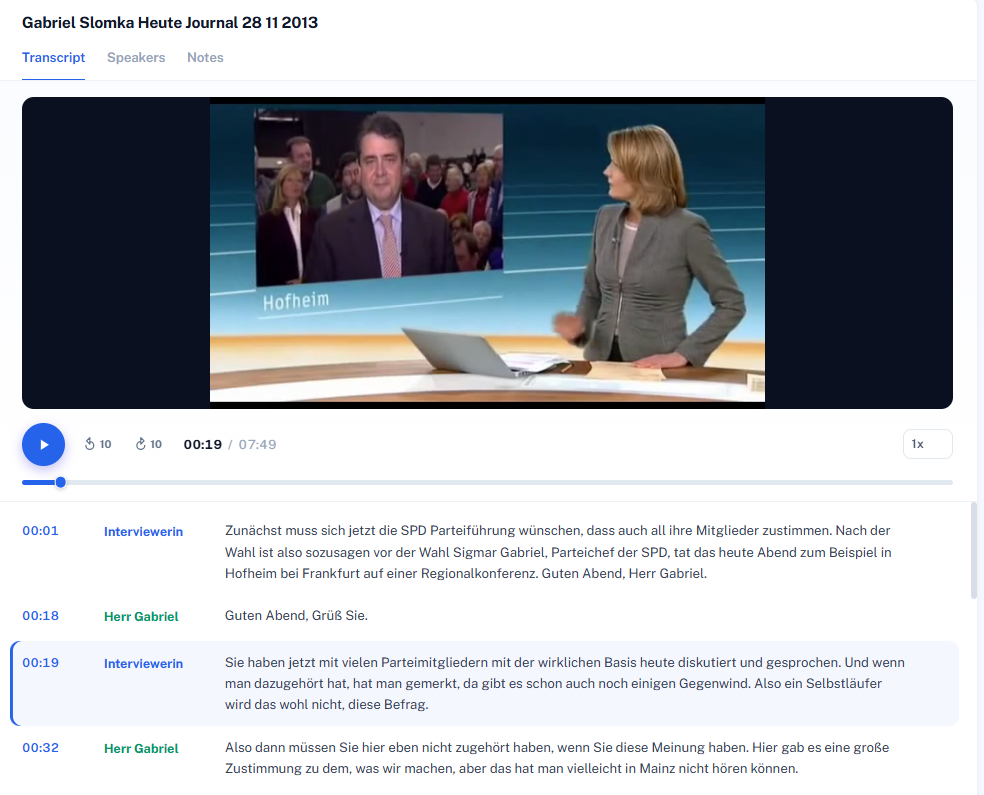Viewport: 984px width, 795px height.
Task: Click the video player frame
Action: [487, 253]
